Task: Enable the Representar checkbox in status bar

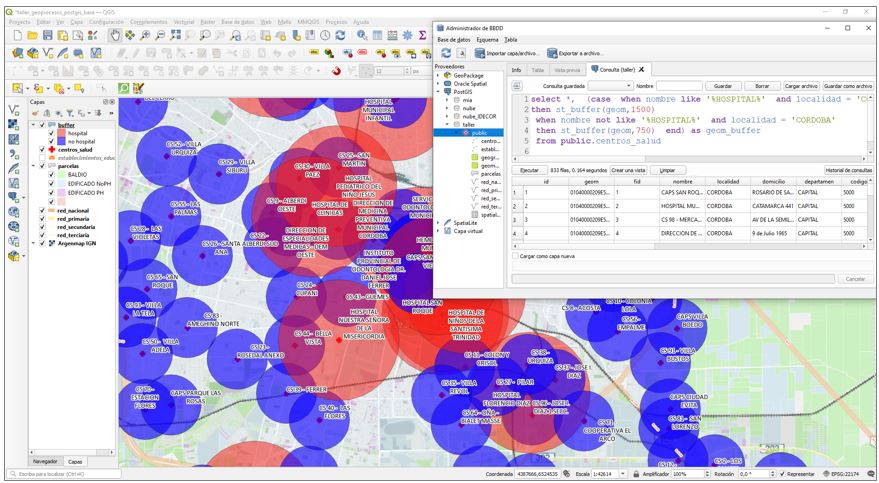Action: coord(783,474)
